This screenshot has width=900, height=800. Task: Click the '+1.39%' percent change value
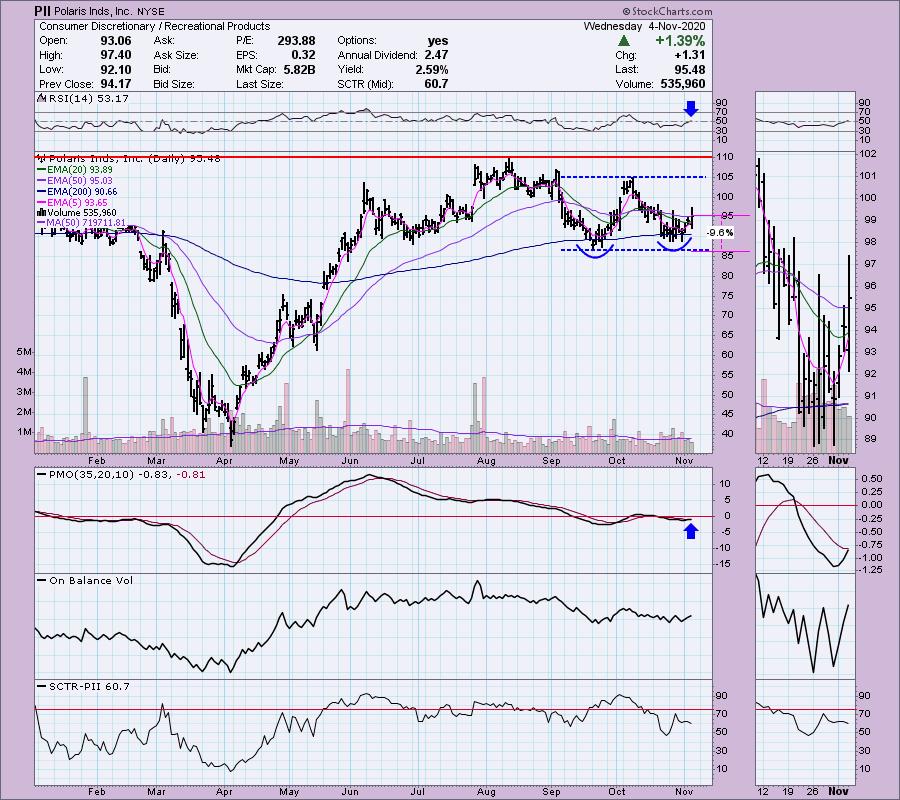(x=680, y=41)
